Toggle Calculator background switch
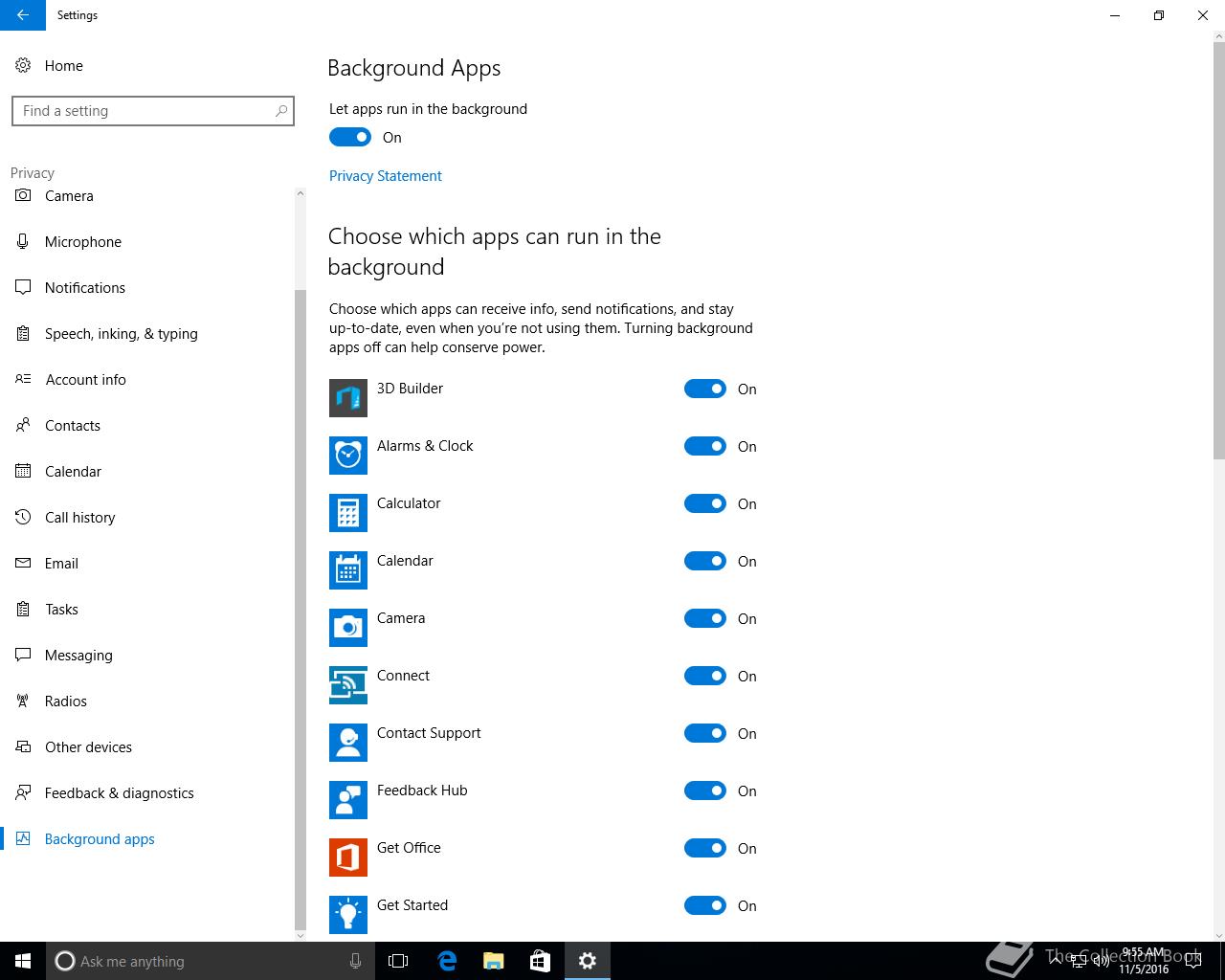The width and height of the screenshot is (1225, 980). coord(705,503)
